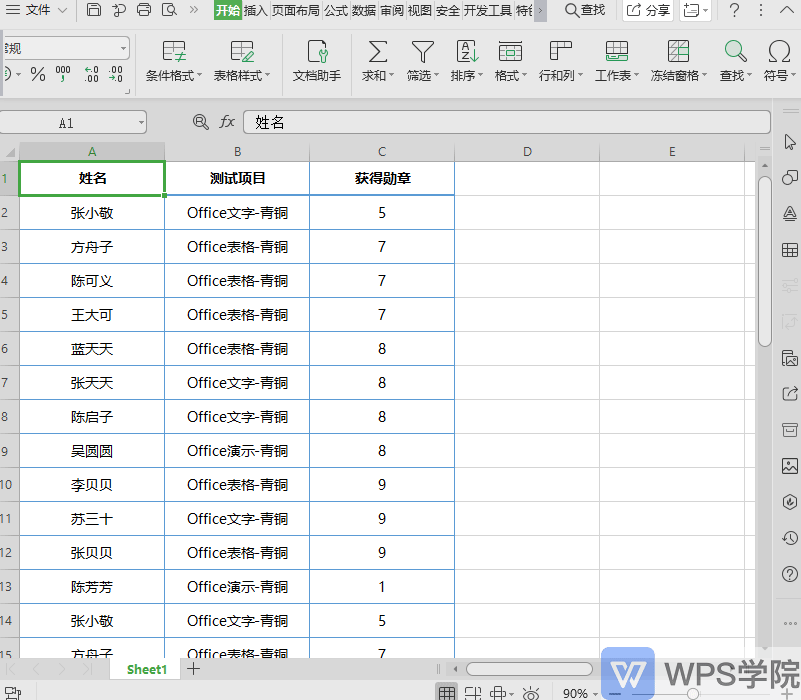Select the cell with 吴圆圆
Image resolution: width=801 pixels, height=700 pixels.
tap(92, 451)
